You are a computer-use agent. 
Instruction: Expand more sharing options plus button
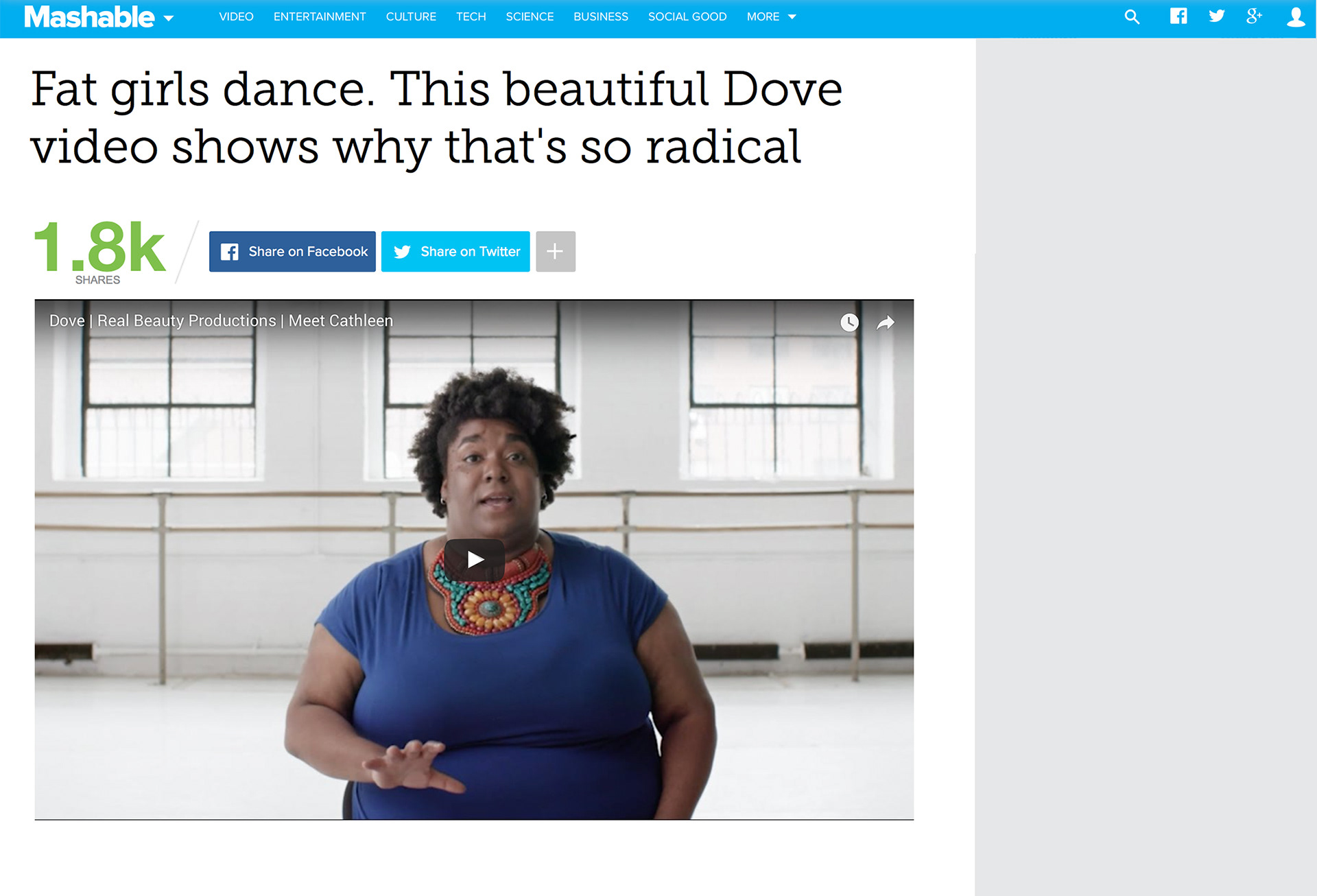click(x=556, y=252)
